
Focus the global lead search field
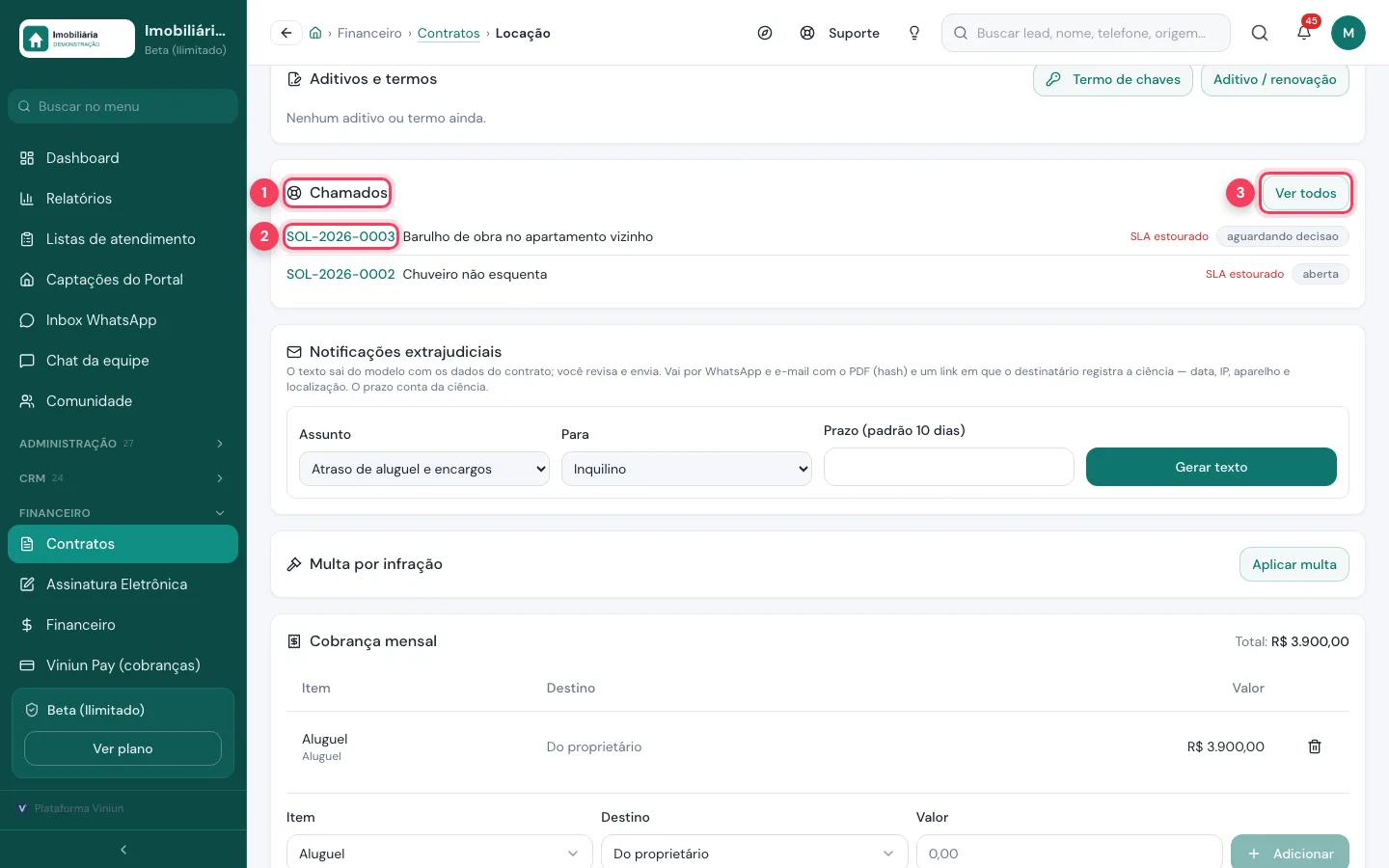point(1086,33)
